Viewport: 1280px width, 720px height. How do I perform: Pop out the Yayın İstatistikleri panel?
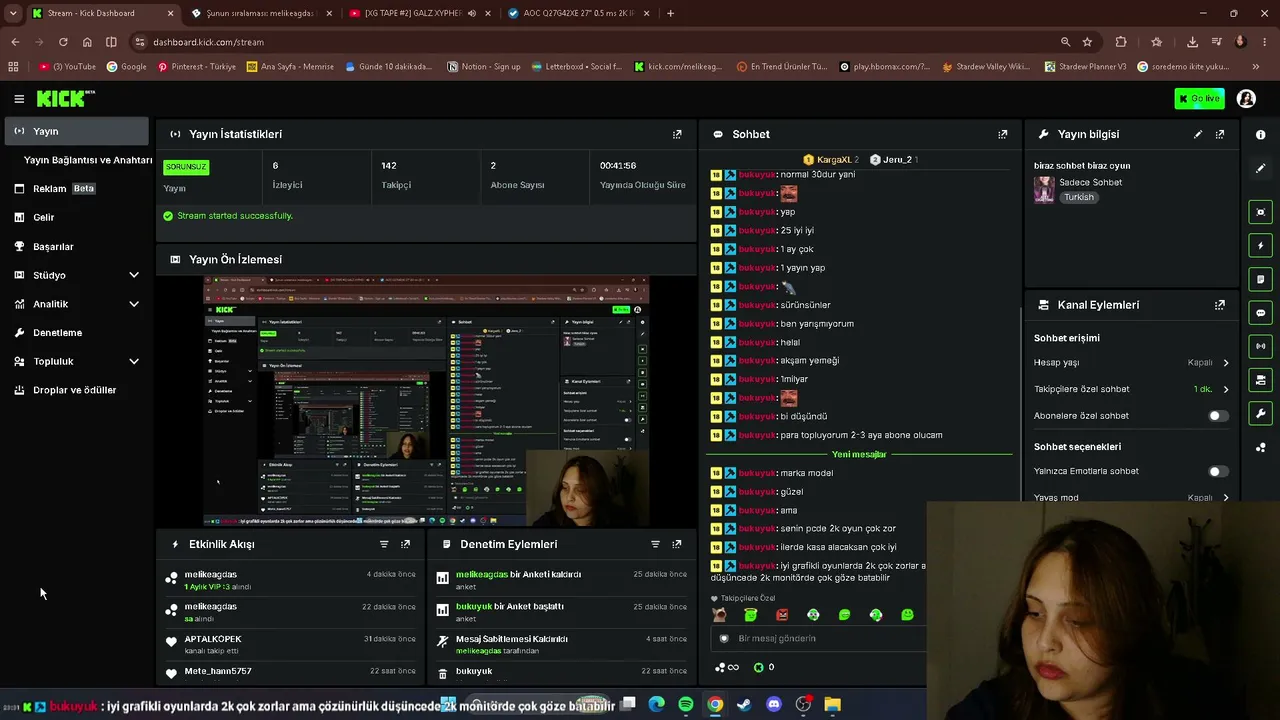[x=677, y=134]
